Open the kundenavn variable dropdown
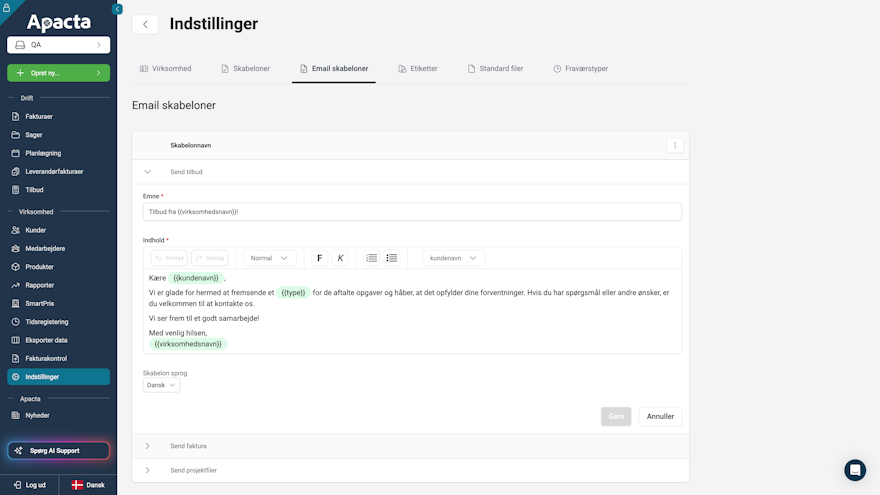 pos(453,258)
